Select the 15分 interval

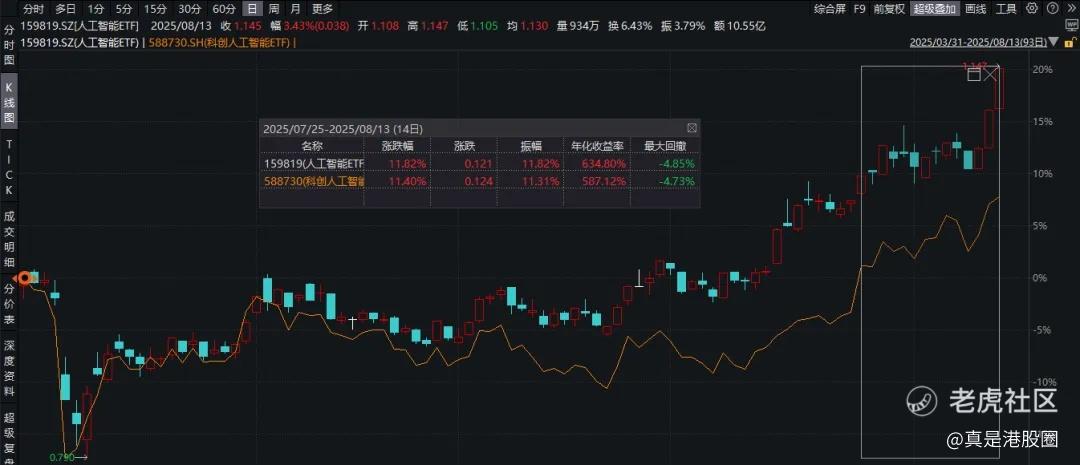(155, 9)
